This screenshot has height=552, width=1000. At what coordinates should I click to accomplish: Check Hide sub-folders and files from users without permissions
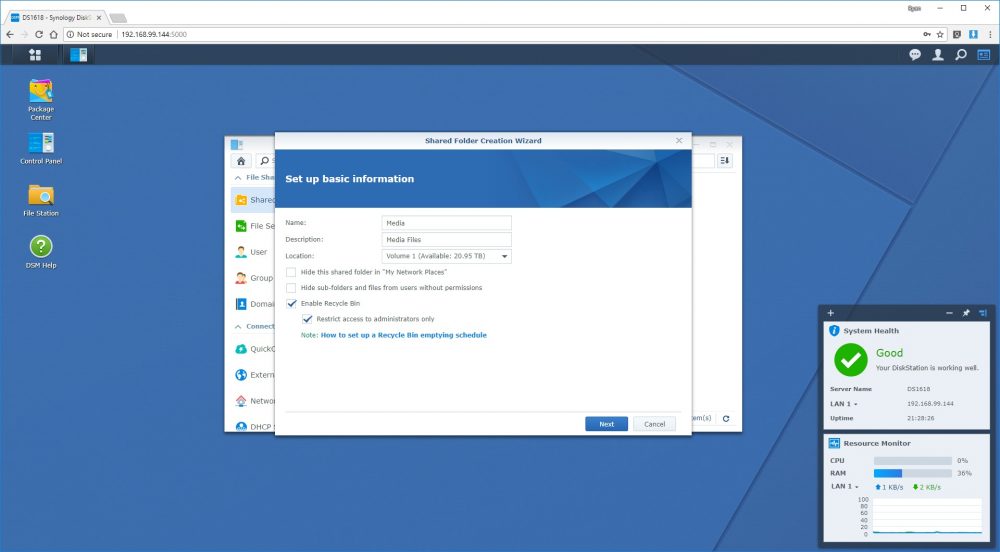click(x=291, y=288)
